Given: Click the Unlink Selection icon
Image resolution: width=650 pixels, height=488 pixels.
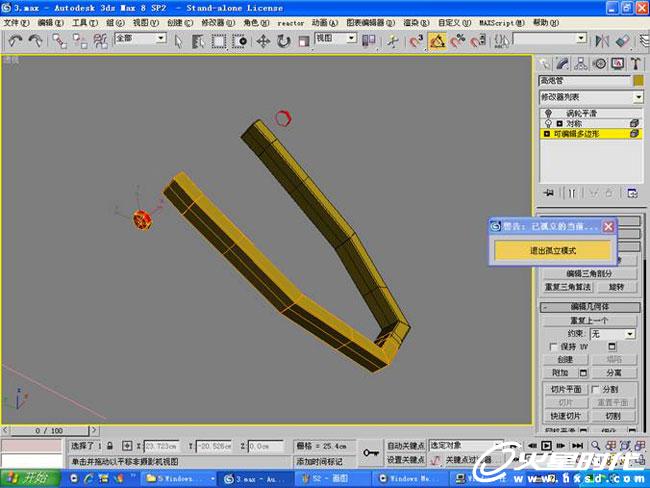Looking at the screenshot, I should 80,41.
